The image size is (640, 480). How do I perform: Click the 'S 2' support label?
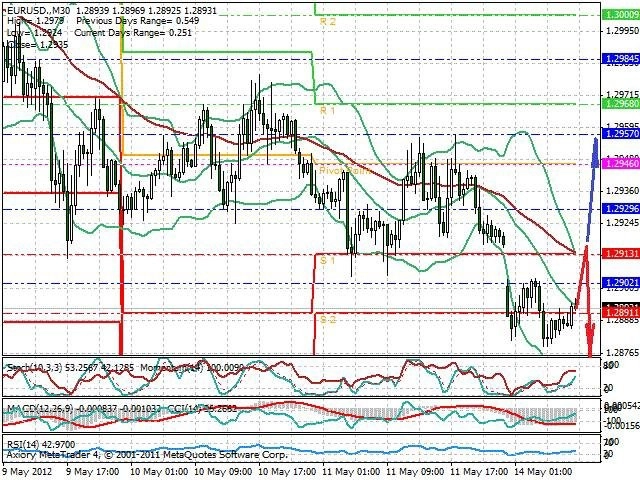[x=328, y=320]
